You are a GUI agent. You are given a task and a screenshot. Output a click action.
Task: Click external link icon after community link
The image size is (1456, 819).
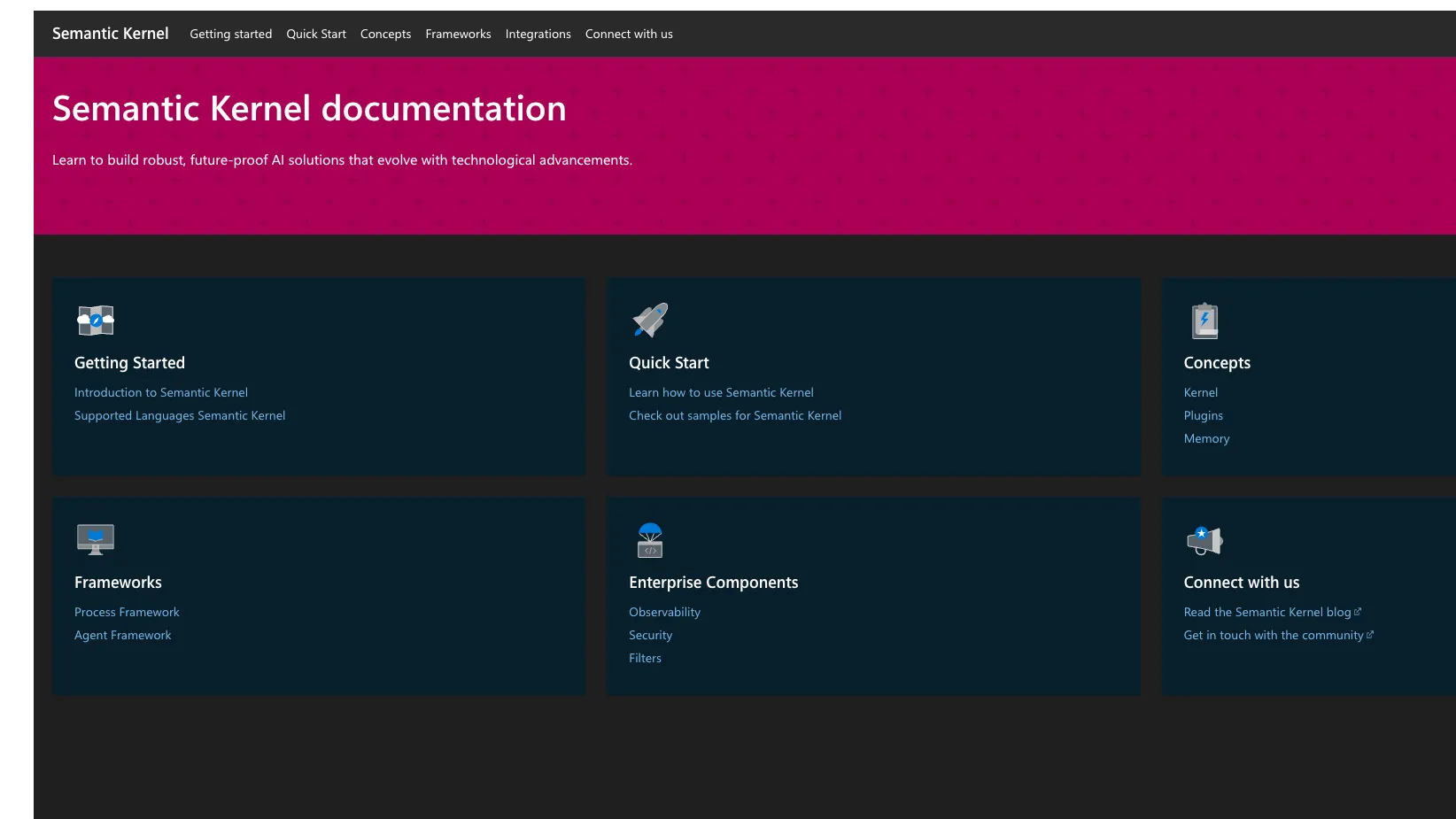click(1370, 635)
